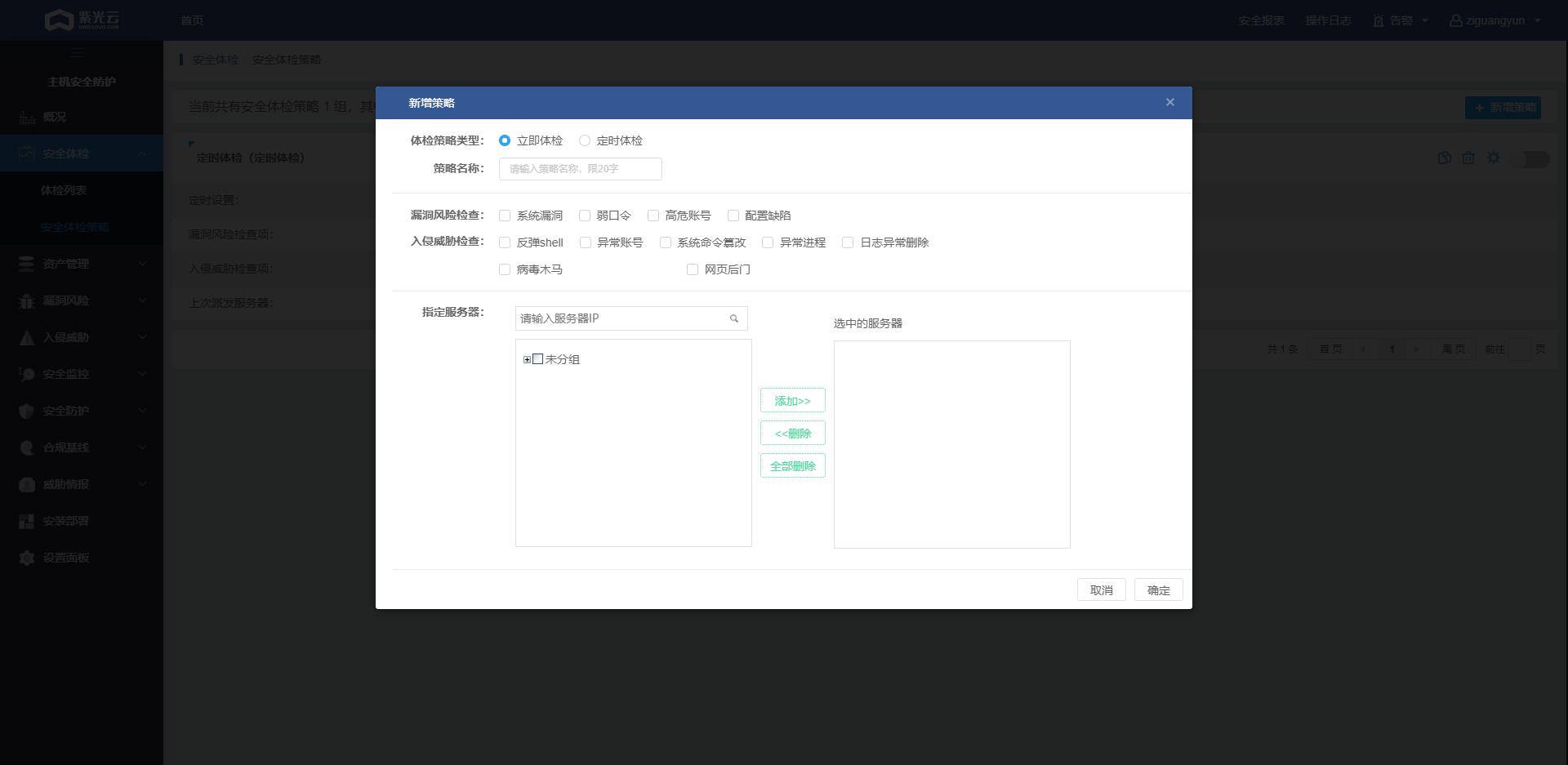Focus the 策略名称 input field
The height and width of the screenshot is (765, 1568).
580,169
